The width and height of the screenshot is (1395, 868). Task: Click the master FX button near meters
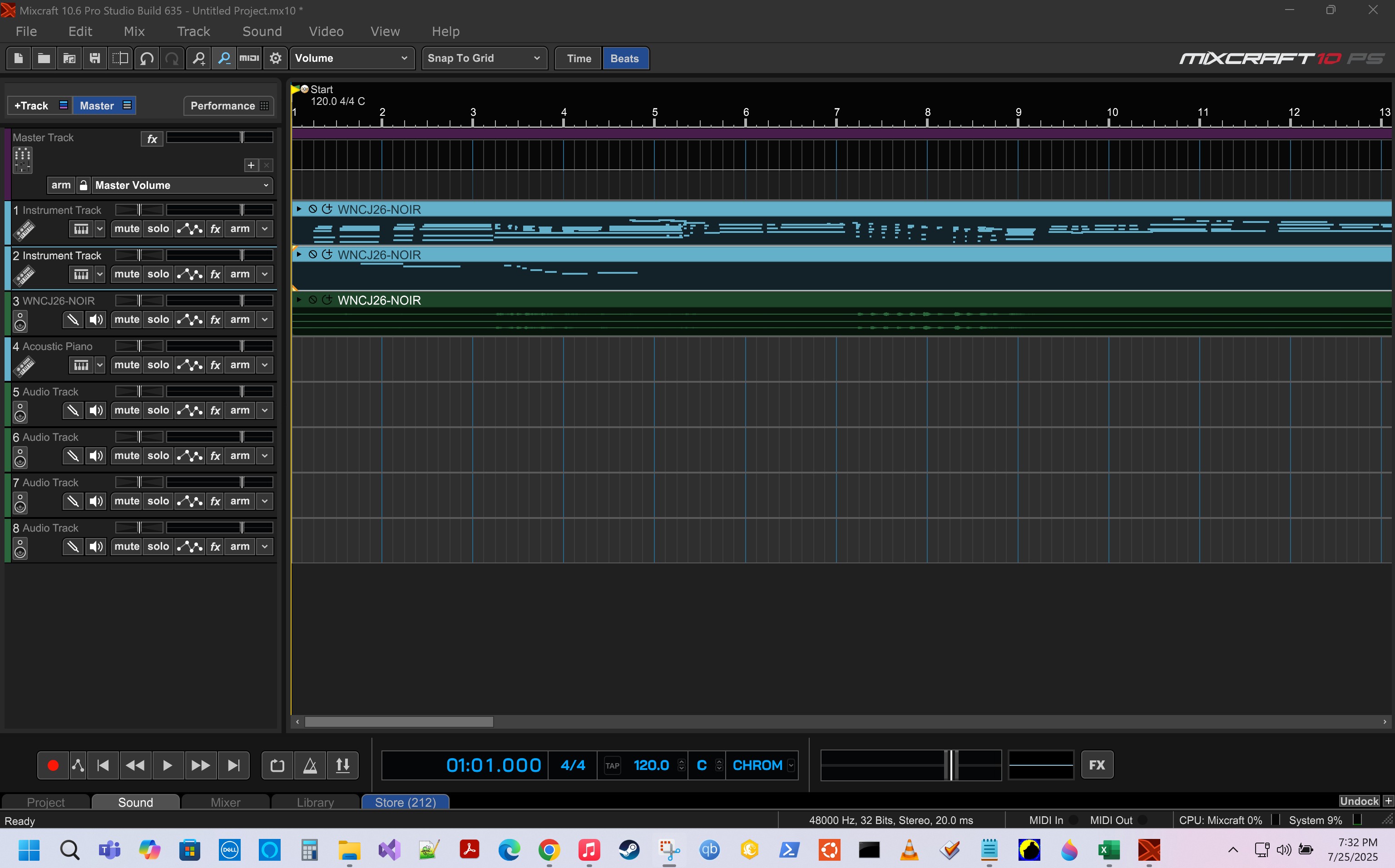(x=1097, y=764)
